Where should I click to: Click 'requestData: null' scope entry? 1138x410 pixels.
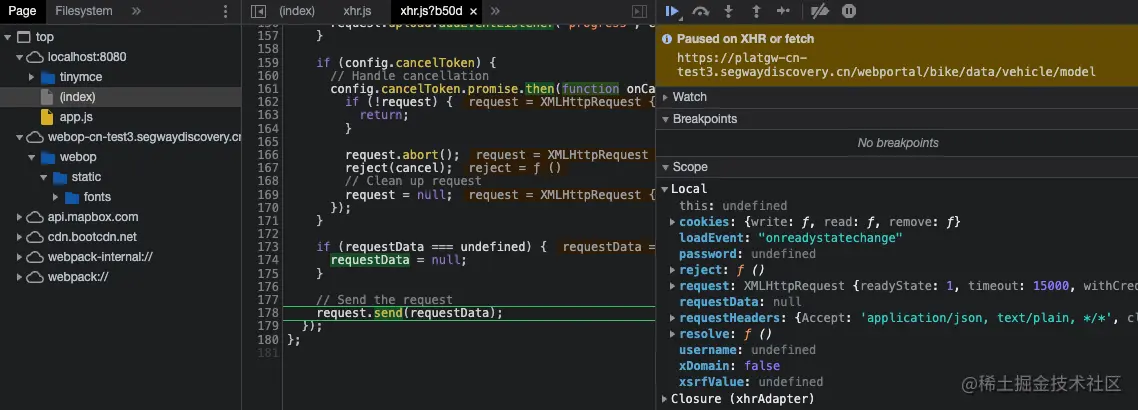coord(740,302)
